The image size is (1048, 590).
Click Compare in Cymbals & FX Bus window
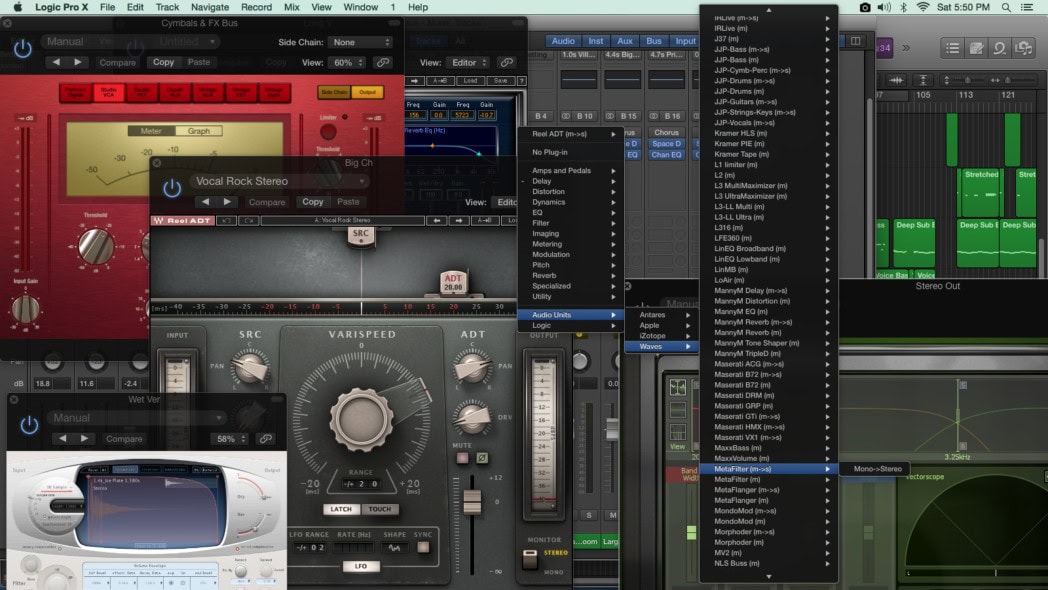[118, 62]
